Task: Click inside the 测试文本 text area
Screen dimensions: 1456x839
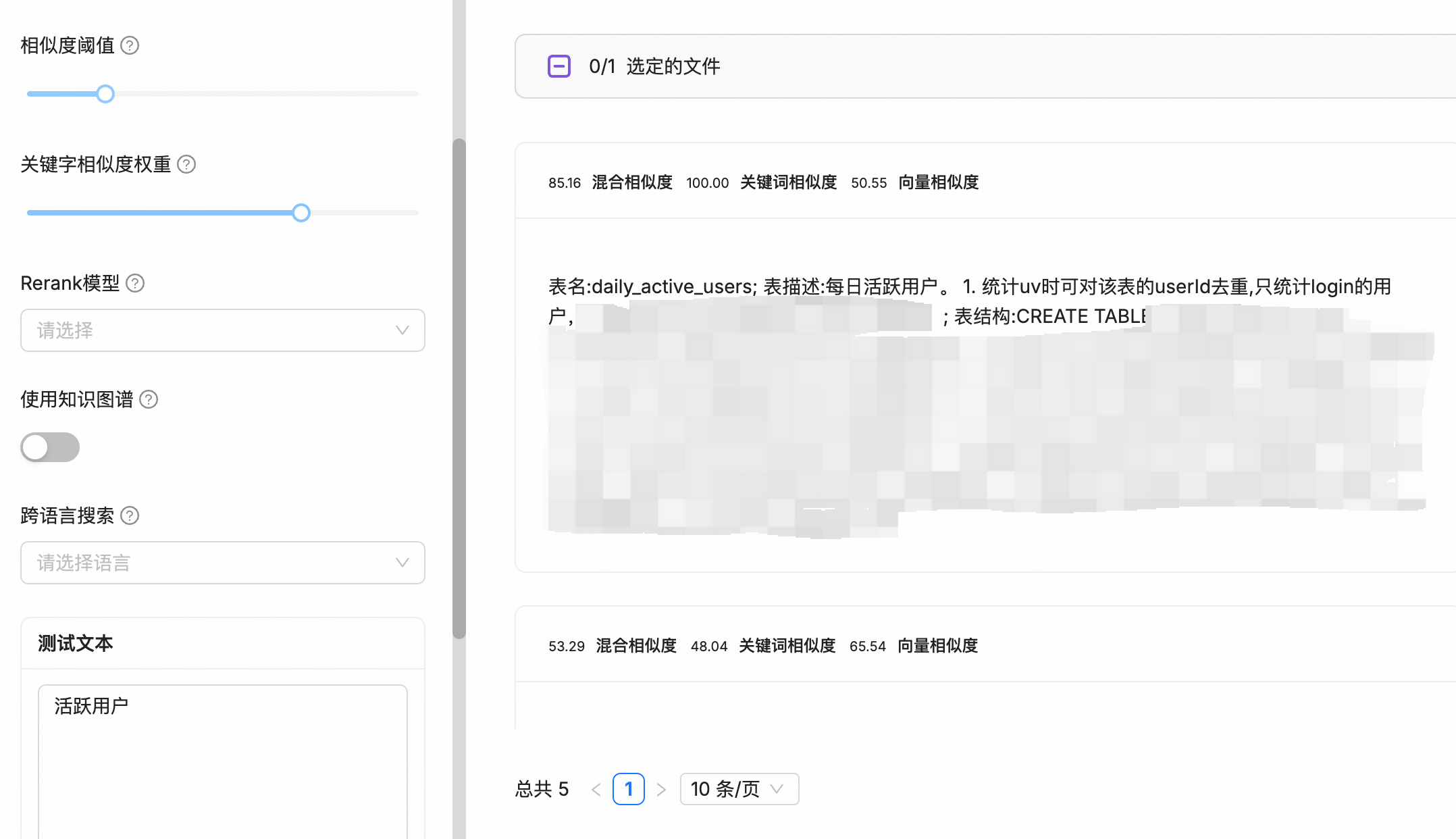Action: click(223, 750)
